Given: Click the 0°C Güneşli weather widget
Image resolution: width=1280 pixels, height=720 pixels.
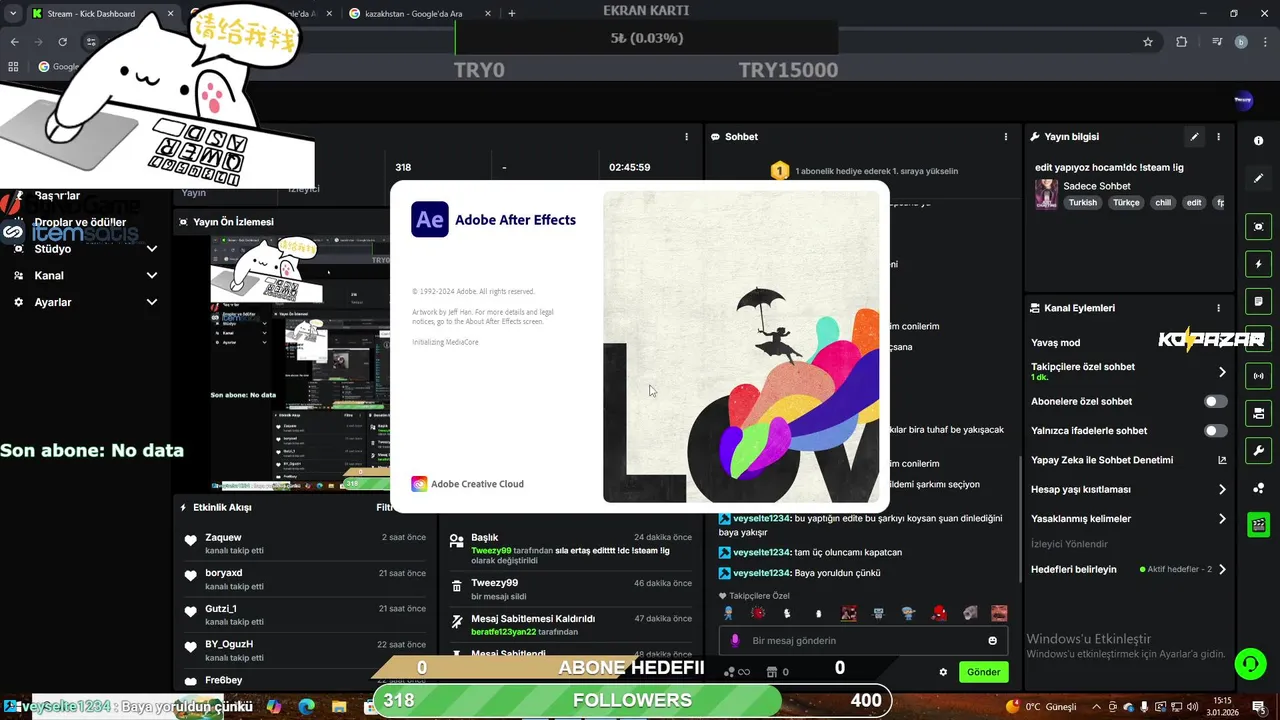Looking at the screenshot, I should click(1042, 707).
